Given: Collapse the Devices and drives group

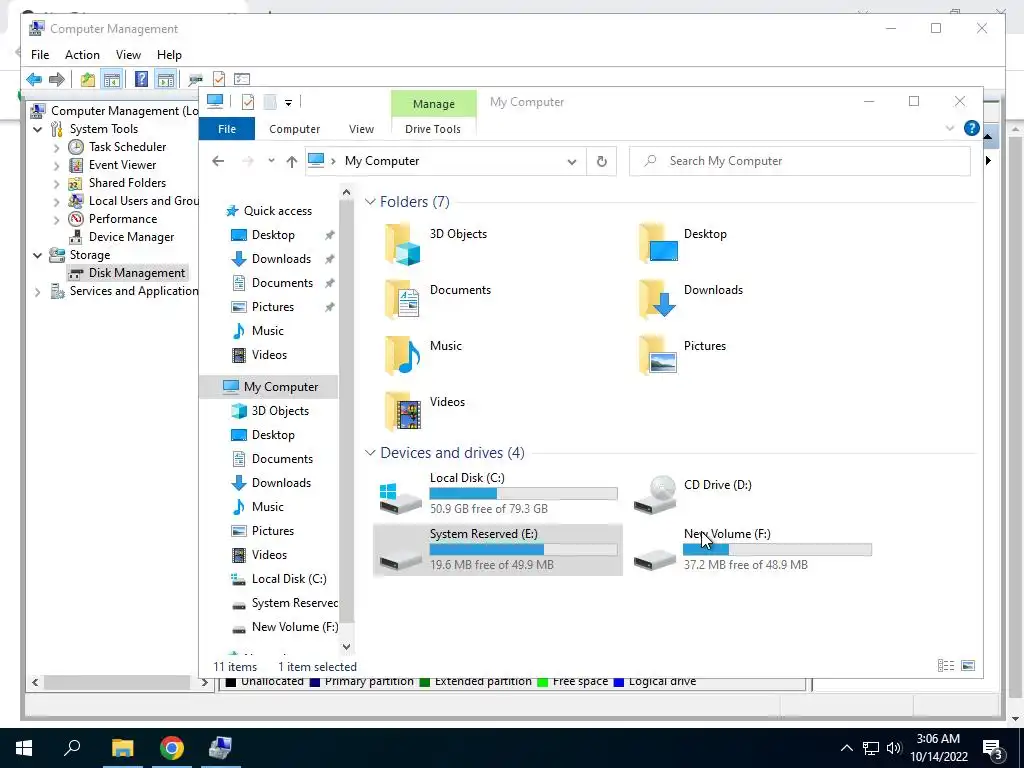Looking at the screenshot, I should point(370,453).
